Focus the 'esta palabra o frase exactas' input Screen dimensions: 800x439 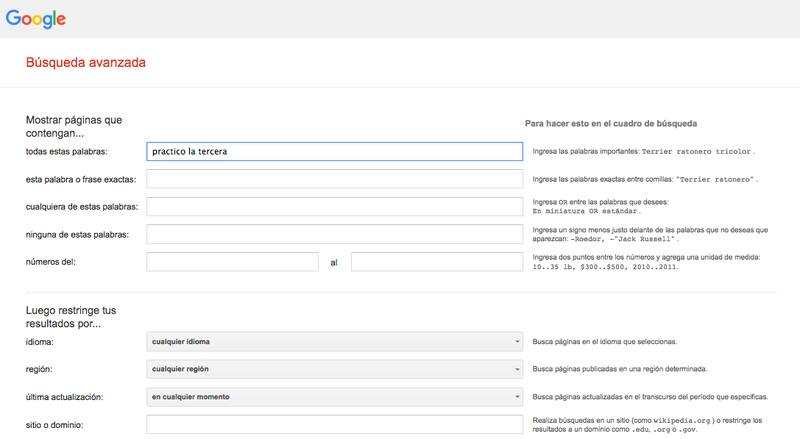[x=334, y=179]
